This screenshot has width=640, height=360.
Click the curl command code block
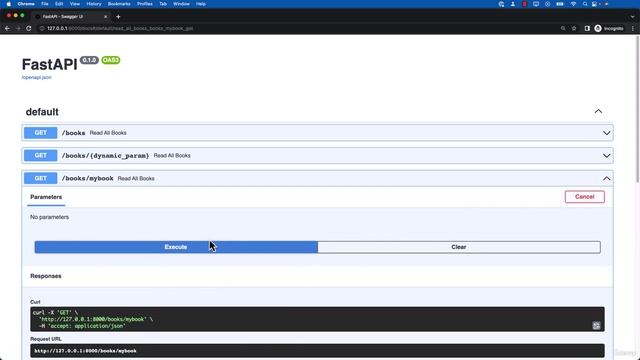(317, 319)
